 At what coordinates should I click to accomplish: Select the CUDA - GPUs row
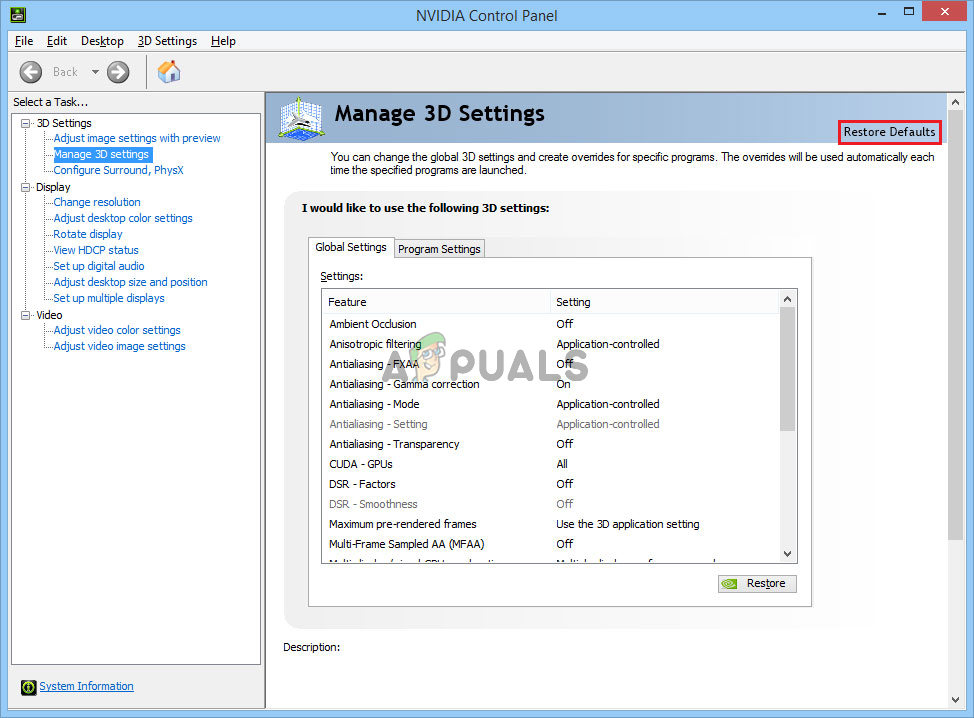(x=550, y=464)
